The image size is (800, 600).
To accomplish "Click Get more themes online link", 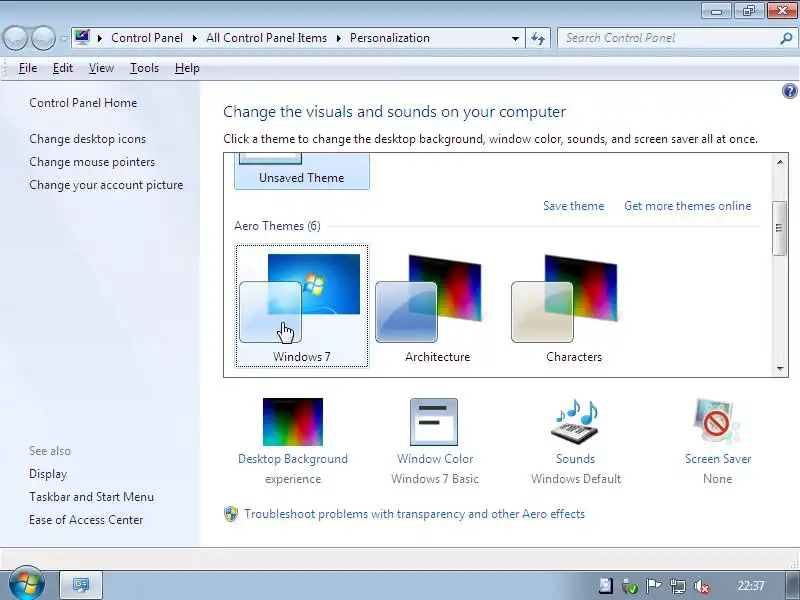I will 688,206.
